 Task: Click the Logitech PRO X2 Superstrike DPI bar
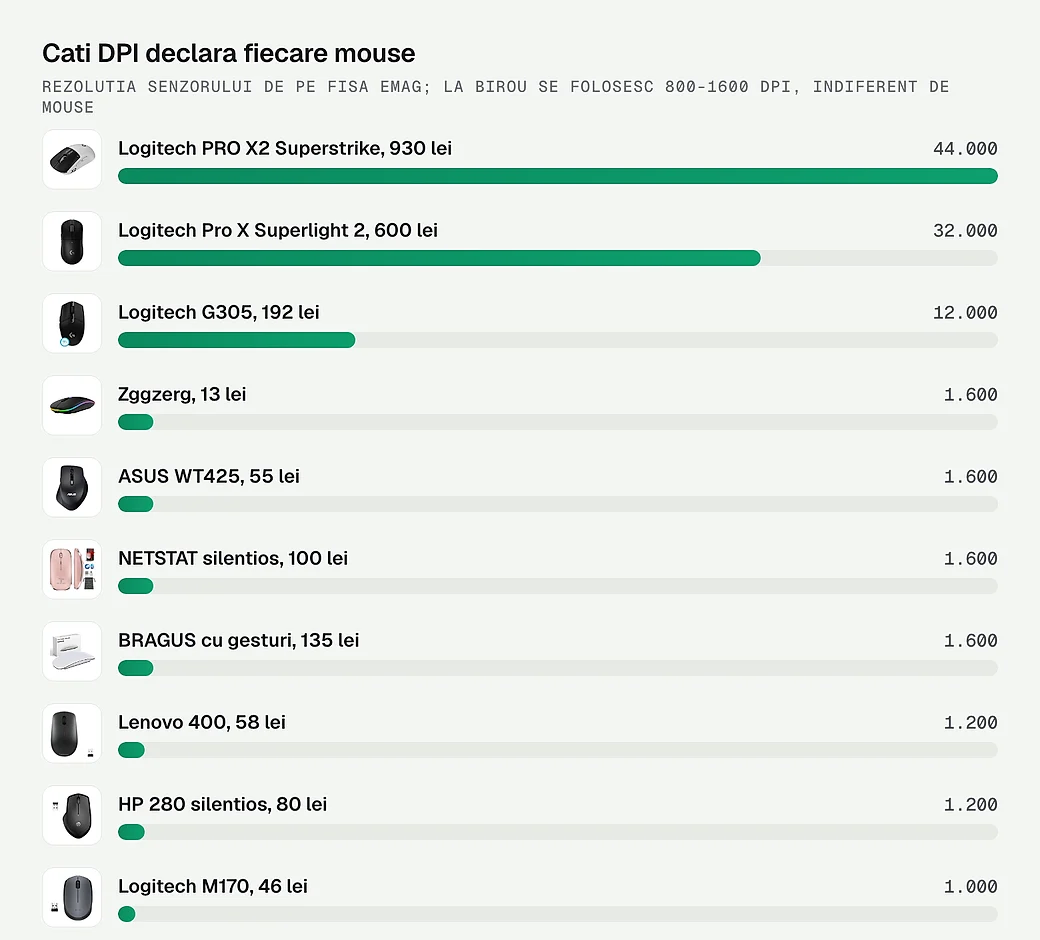coord(558,176)
